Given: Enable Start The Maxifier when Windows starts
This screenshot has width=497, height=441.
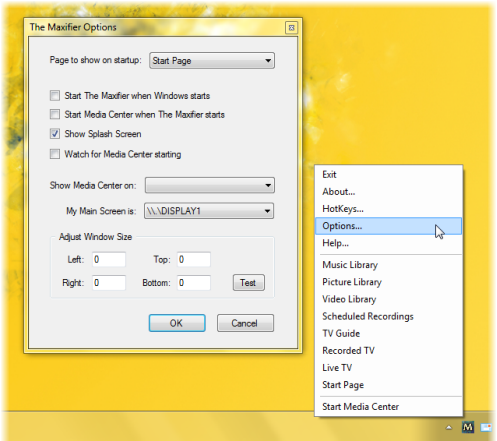Looking at the screenshot, I should [55, 96].
